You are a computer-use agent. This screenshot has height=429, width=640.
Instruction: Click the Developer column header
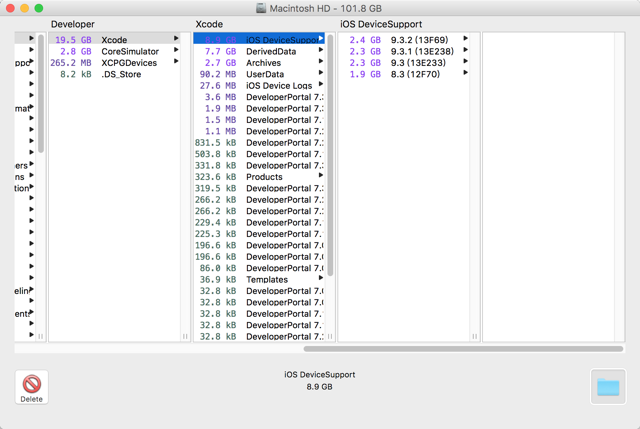click(73, 24)
